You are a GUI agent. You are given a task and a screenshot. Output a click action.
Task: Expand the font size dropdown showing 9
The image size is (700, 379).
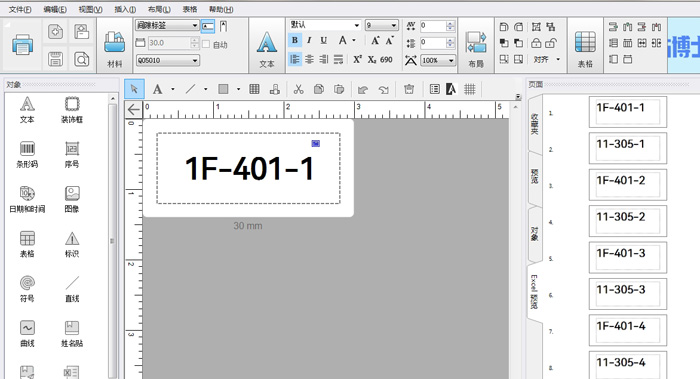coord(381,25)
